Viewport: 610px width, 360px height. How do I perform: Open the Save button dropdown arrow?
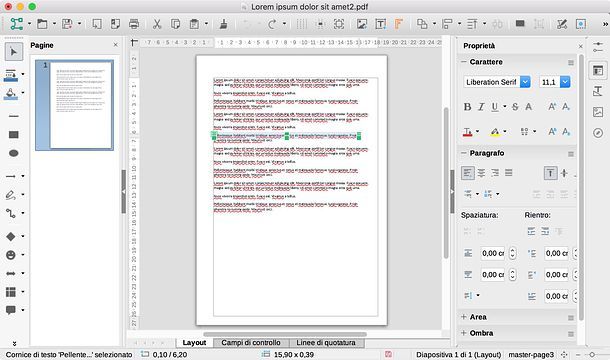(x=79, y=24)
